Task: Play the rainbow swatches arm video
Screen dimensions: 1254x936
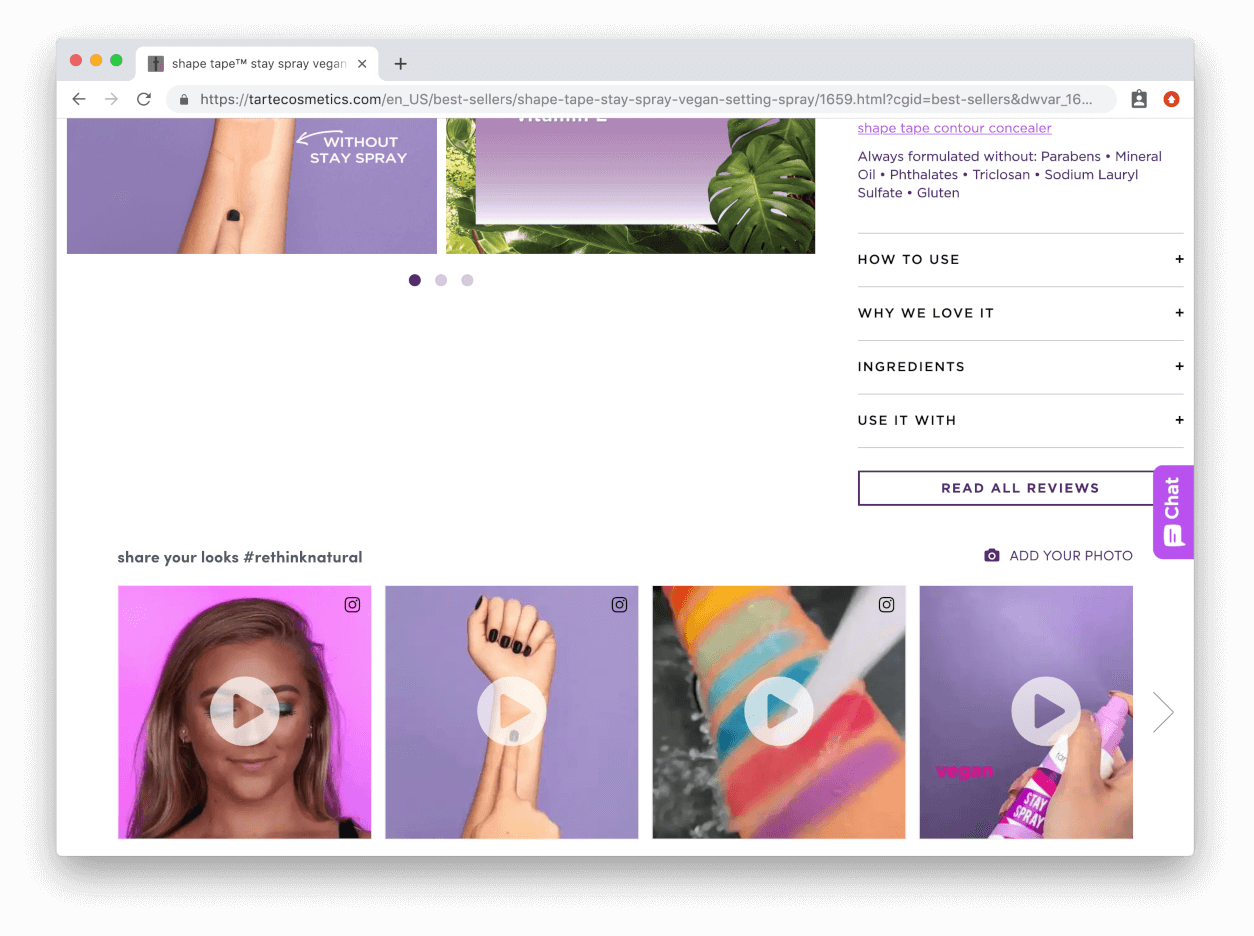Action: [779, 712]
